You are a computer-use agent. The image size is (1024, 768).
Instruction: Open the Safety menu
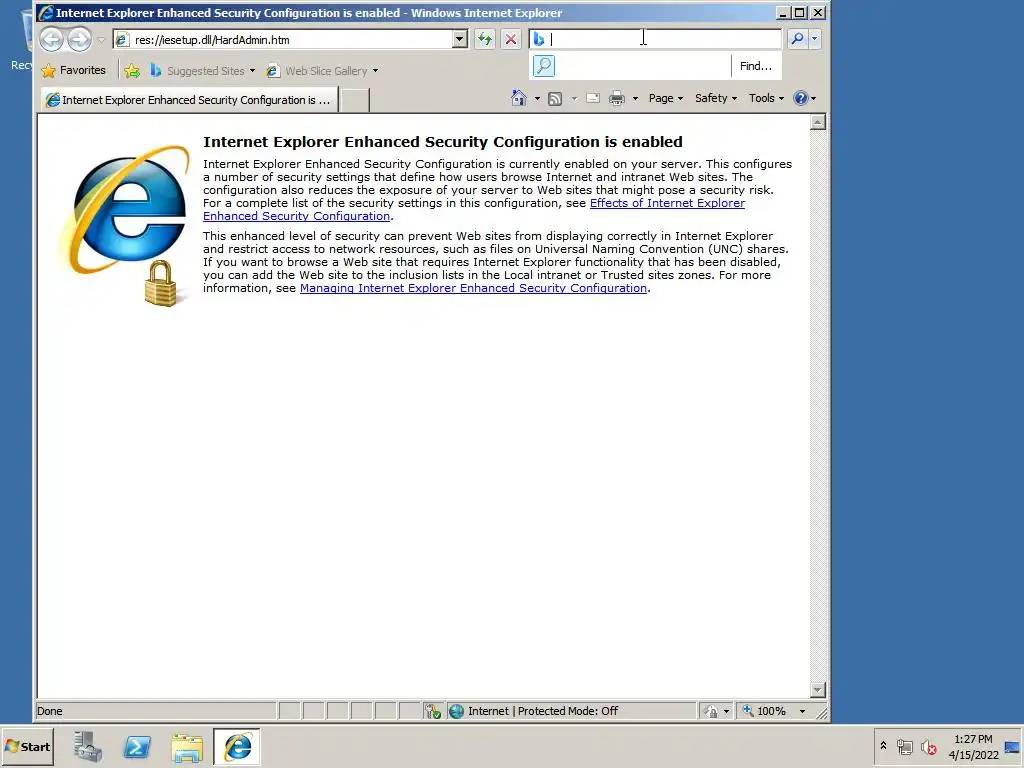[x=716, y=98]
